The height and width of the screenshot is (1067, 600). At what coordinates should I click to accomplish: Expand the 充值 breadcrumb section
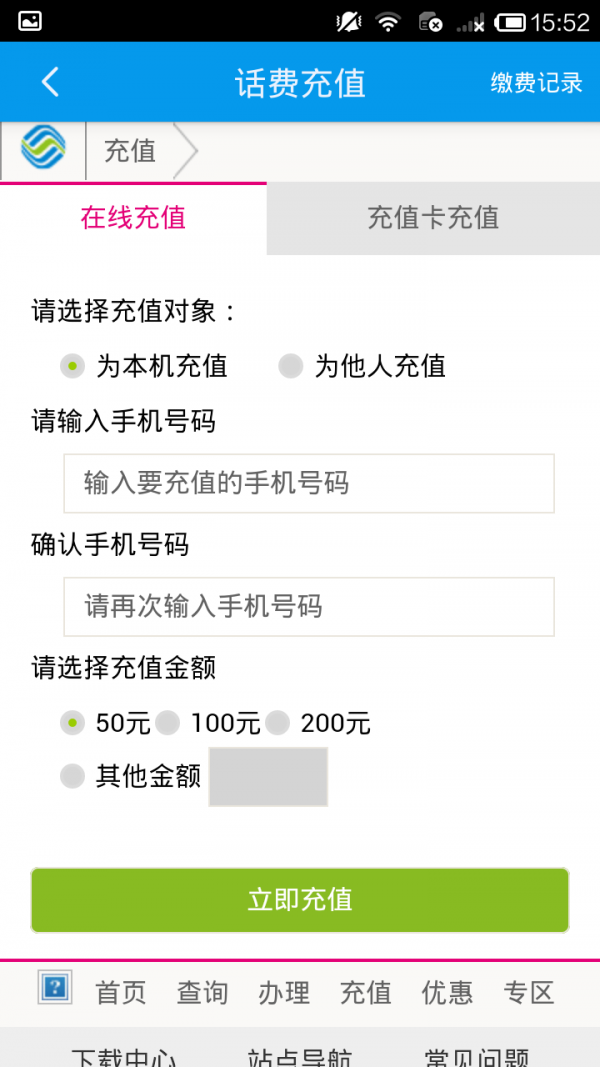[x=130, y=151]
